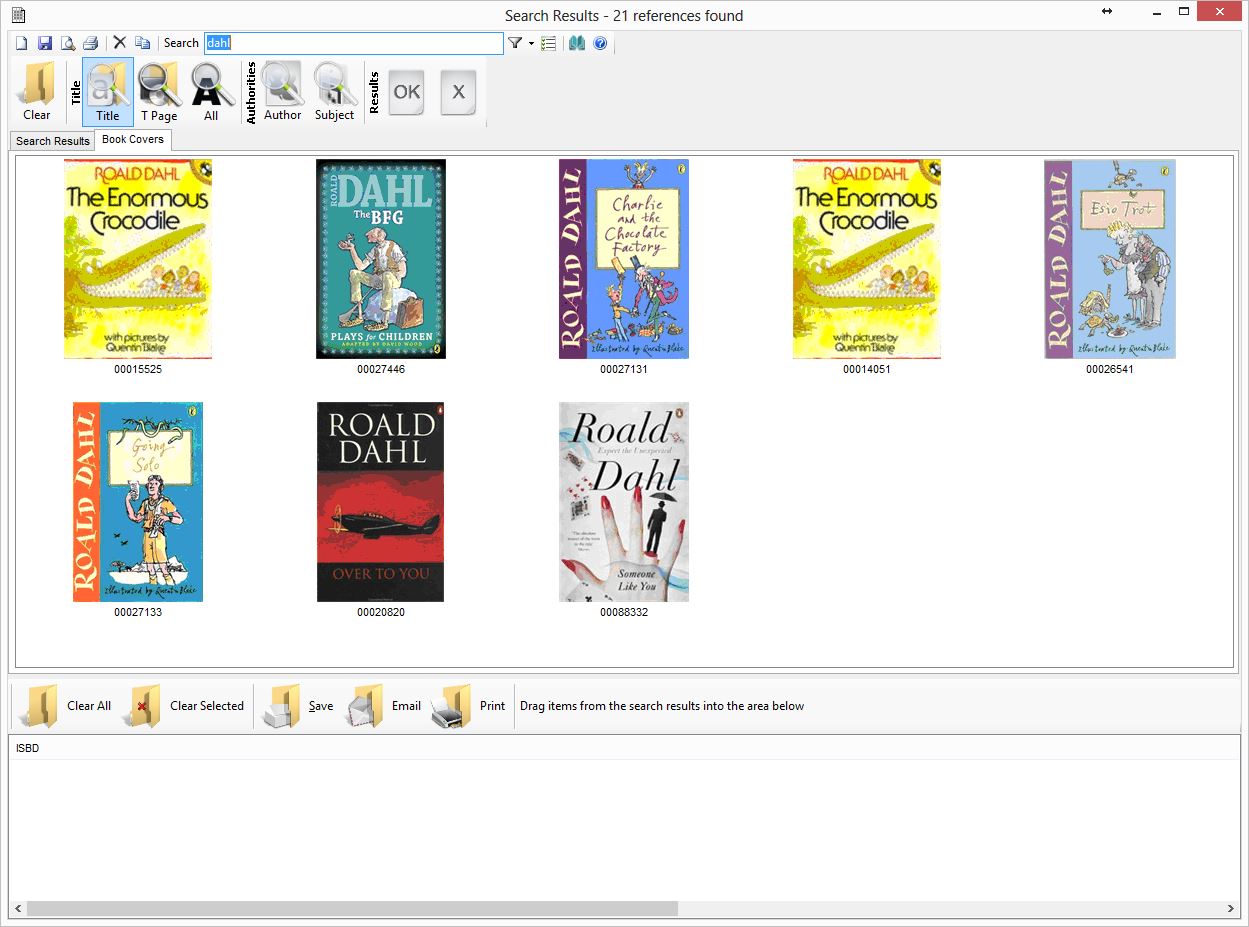Select the T Page search mode

pyautogui.click(x=159, y=92)
